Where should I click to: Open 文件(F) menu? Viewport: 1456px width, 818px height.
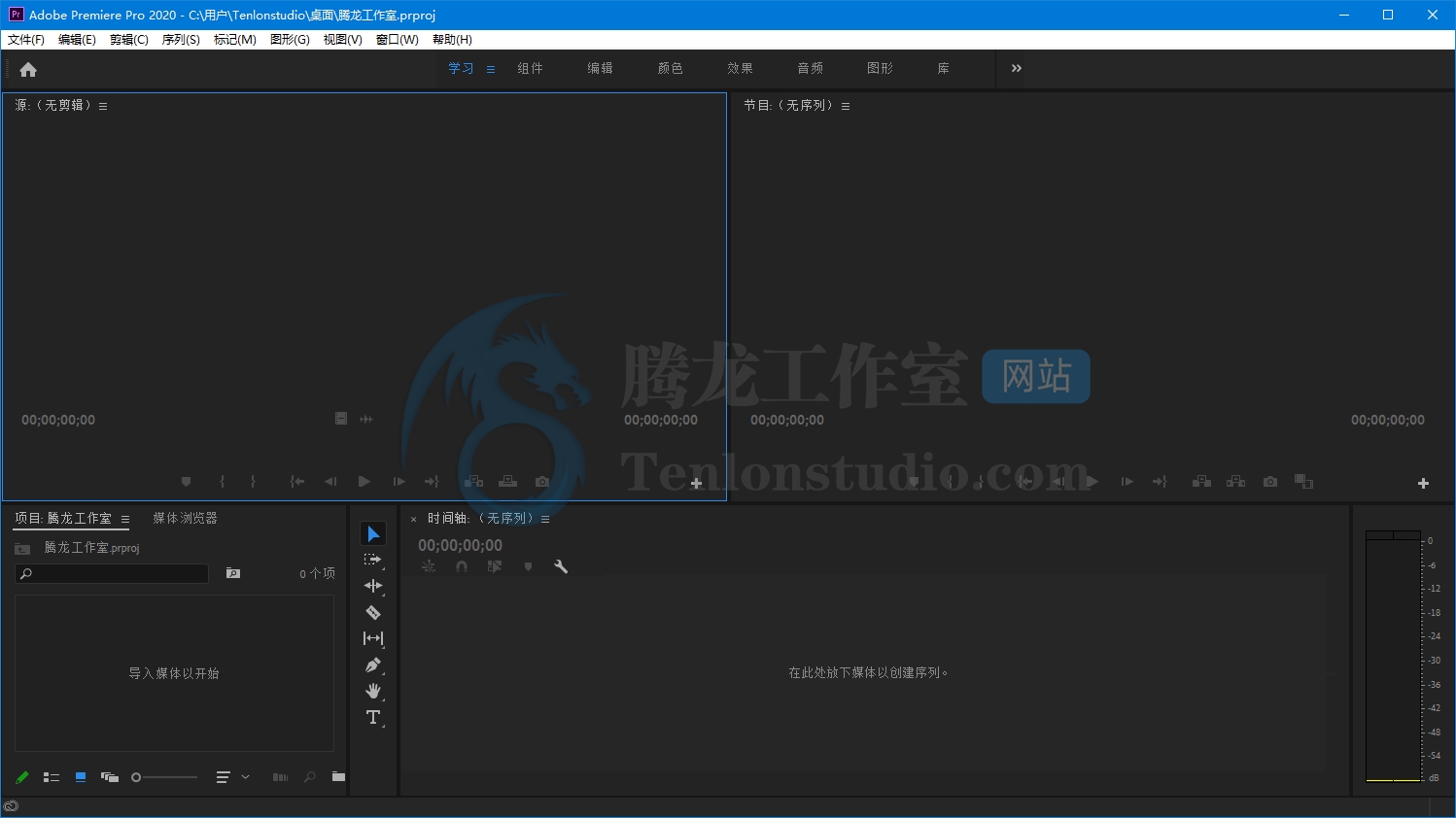pyautogui.click(x=26, y=40)
